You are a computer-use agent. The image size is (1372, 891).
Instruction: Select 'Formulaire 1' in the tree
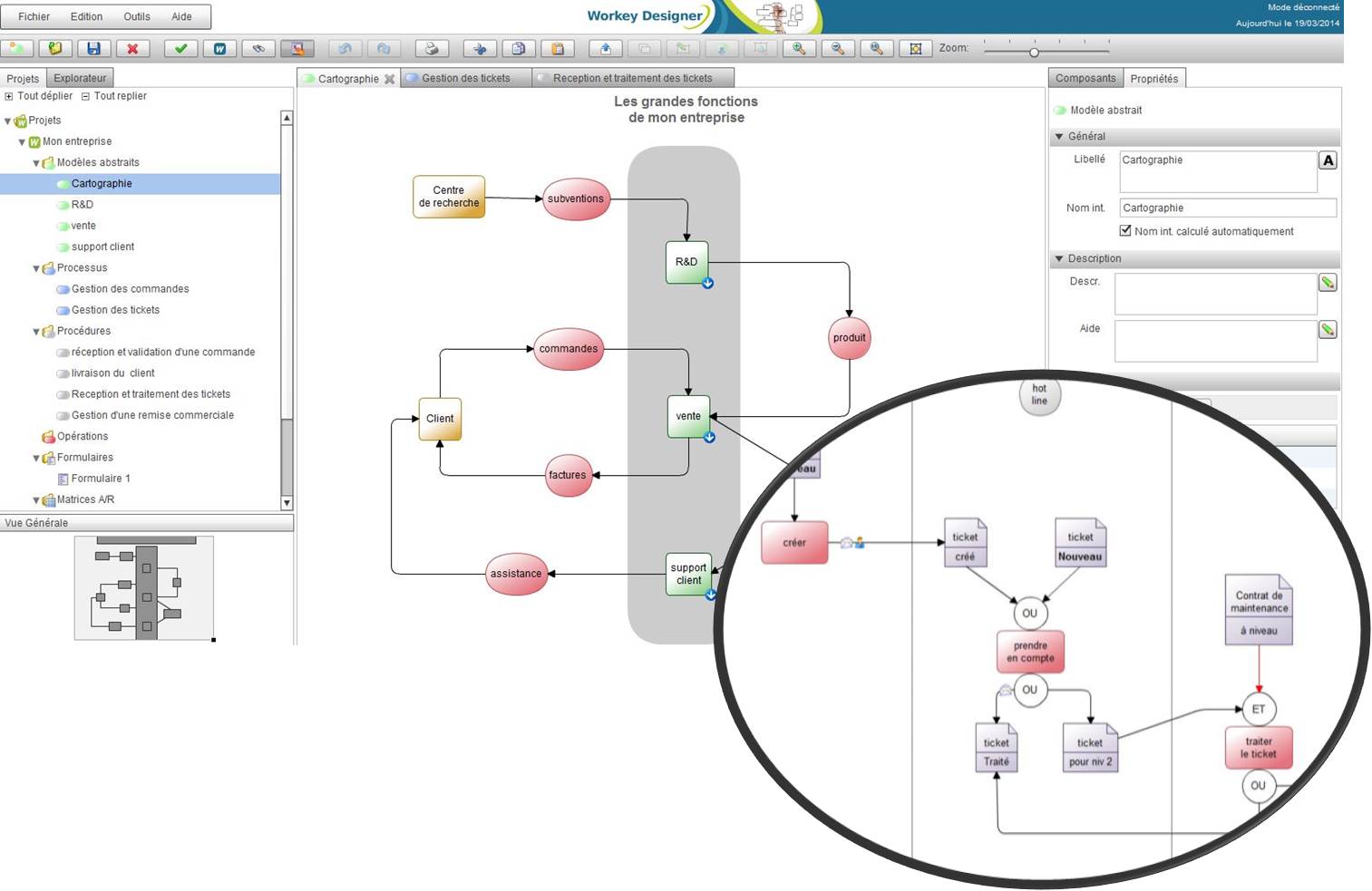[101, 479]
